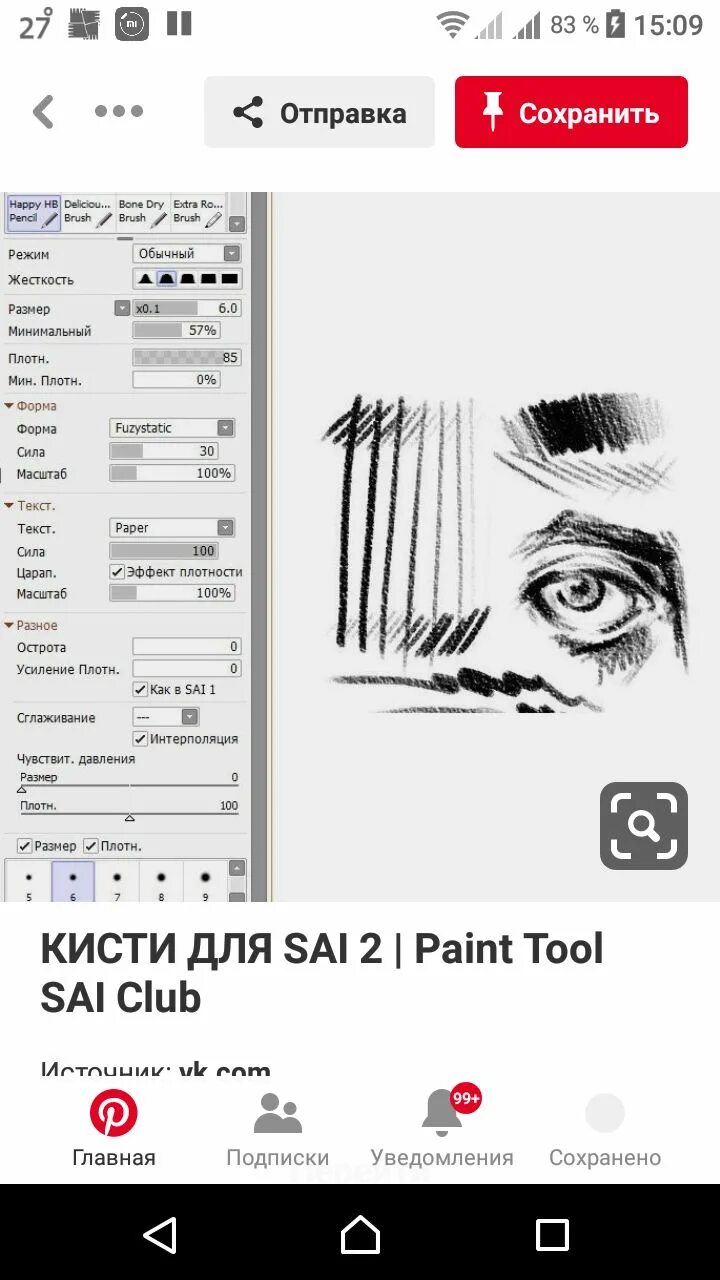Viewport: 720px width, 1280px height.
Task: Select brush size dot 8
Action: [161, 883]
